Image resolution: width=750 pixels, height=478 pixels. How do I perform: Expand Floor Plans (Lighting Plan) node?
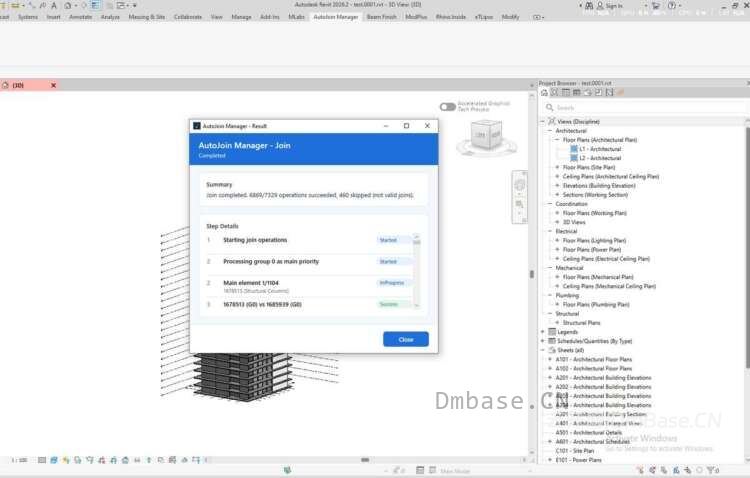[x=557, y=240]
